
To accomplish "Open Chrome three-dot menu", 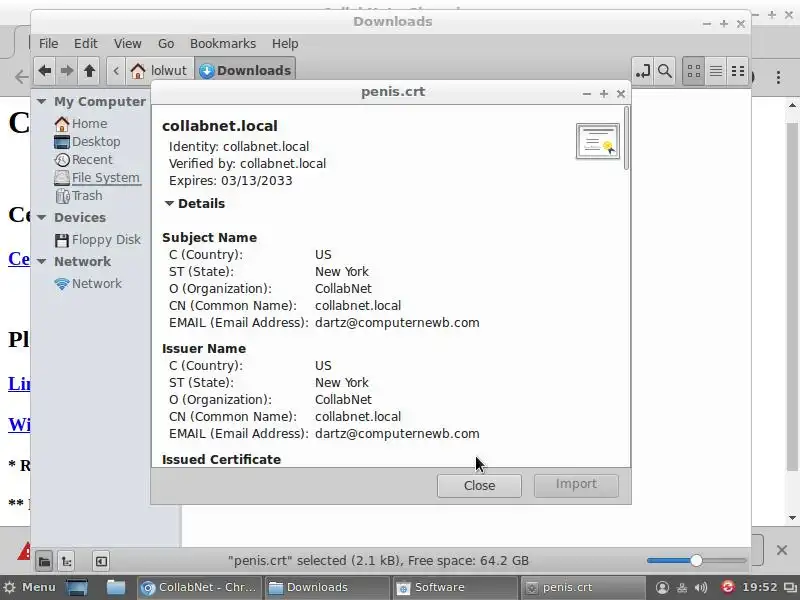I will coord(778,77).
